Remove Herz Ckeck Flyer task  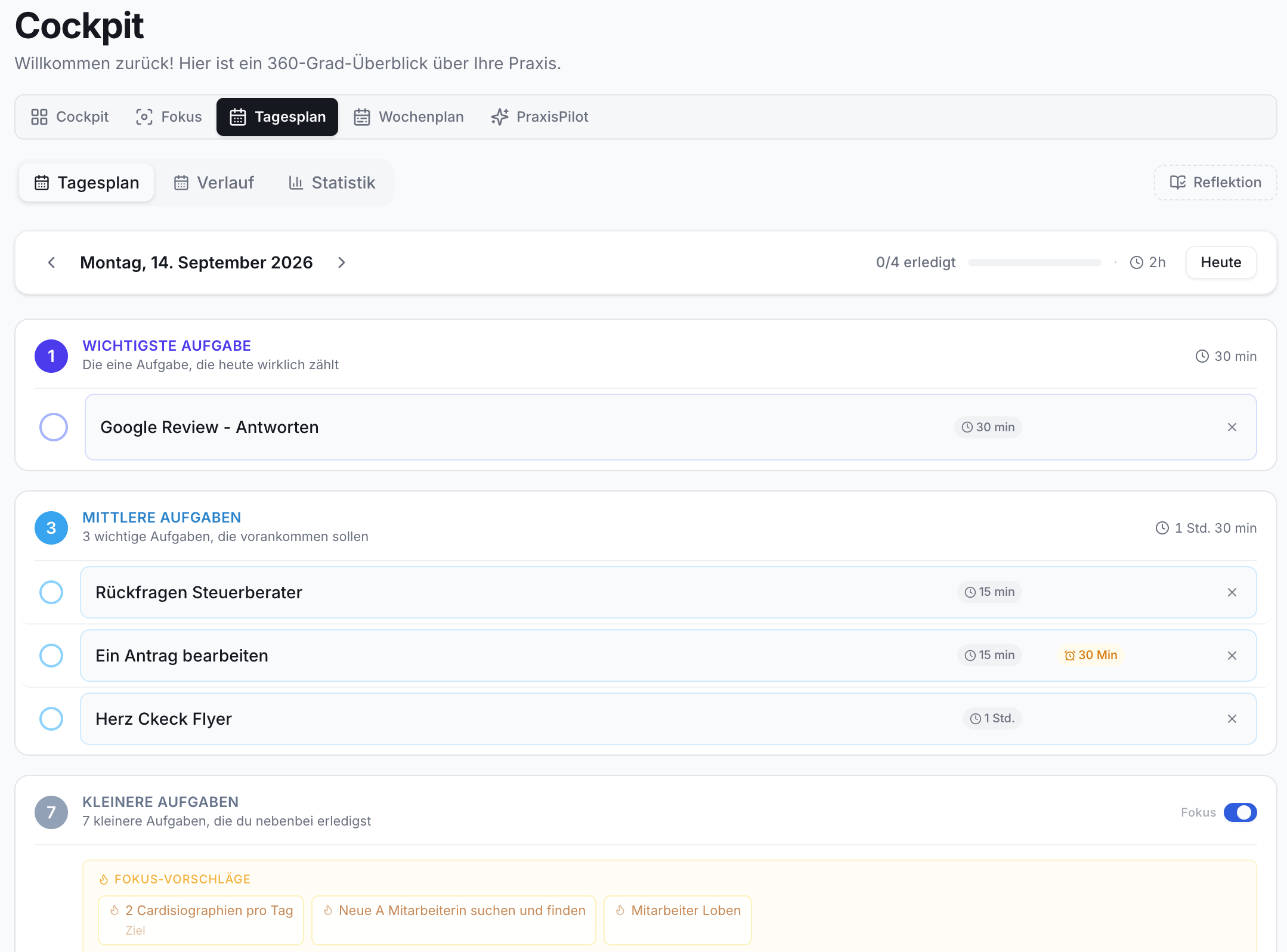click(1232, 719)
